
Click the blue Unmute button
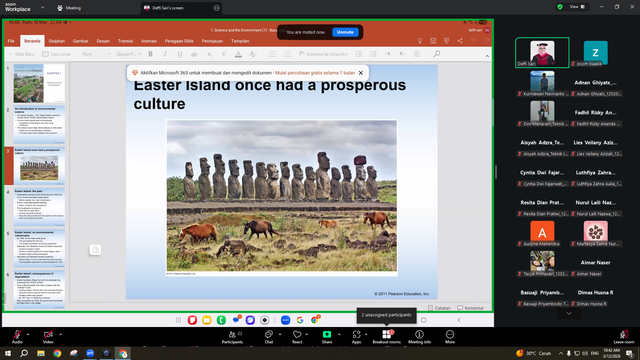click(345, 32)
